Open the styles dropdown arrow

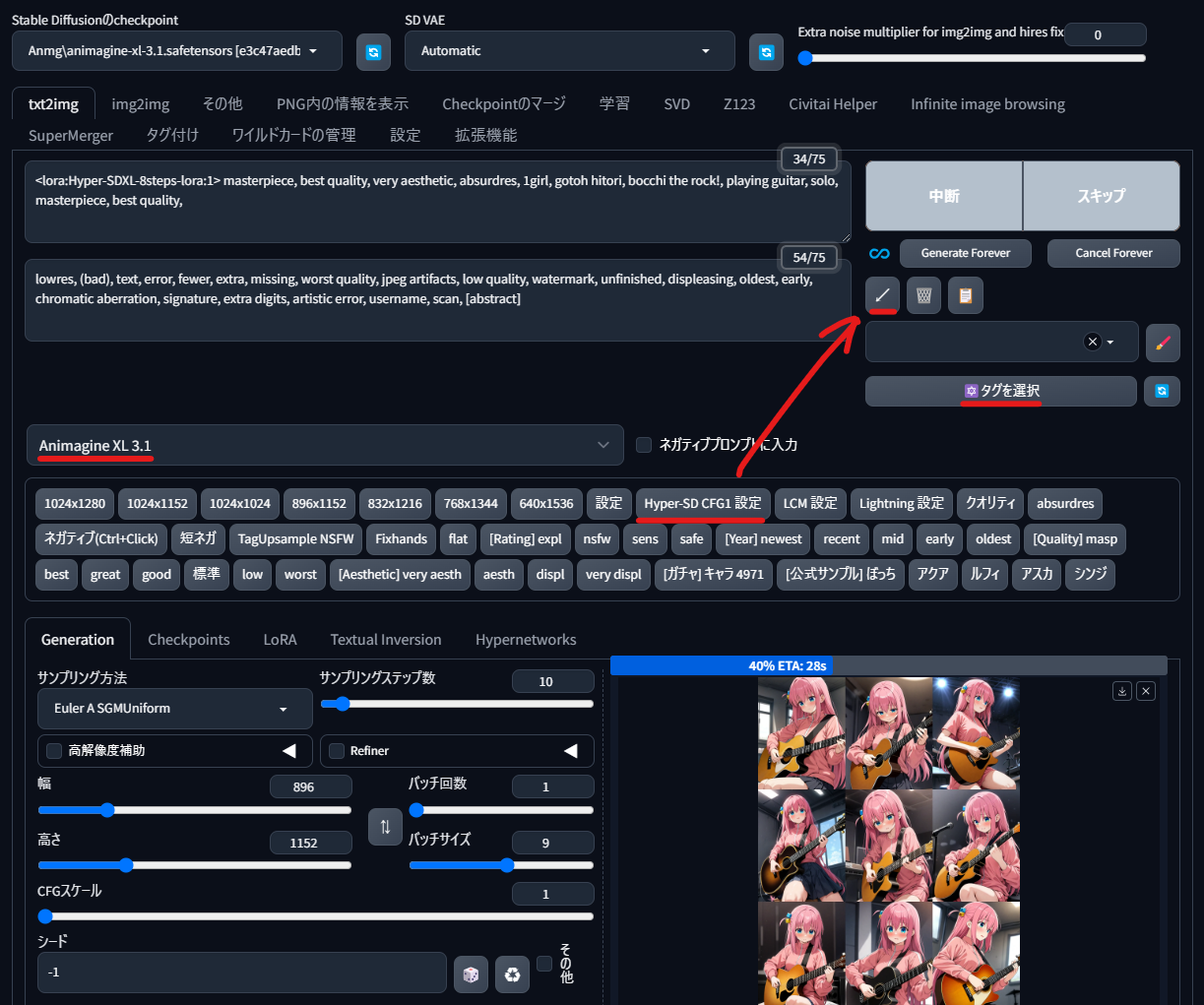coord(1110,343)
